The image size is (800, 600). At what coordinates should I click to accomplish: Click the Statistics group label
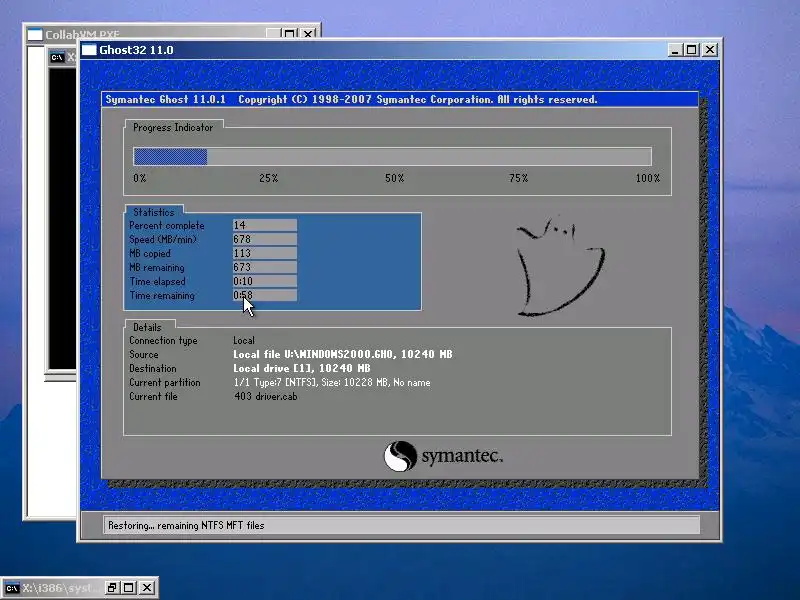[154, 212]
